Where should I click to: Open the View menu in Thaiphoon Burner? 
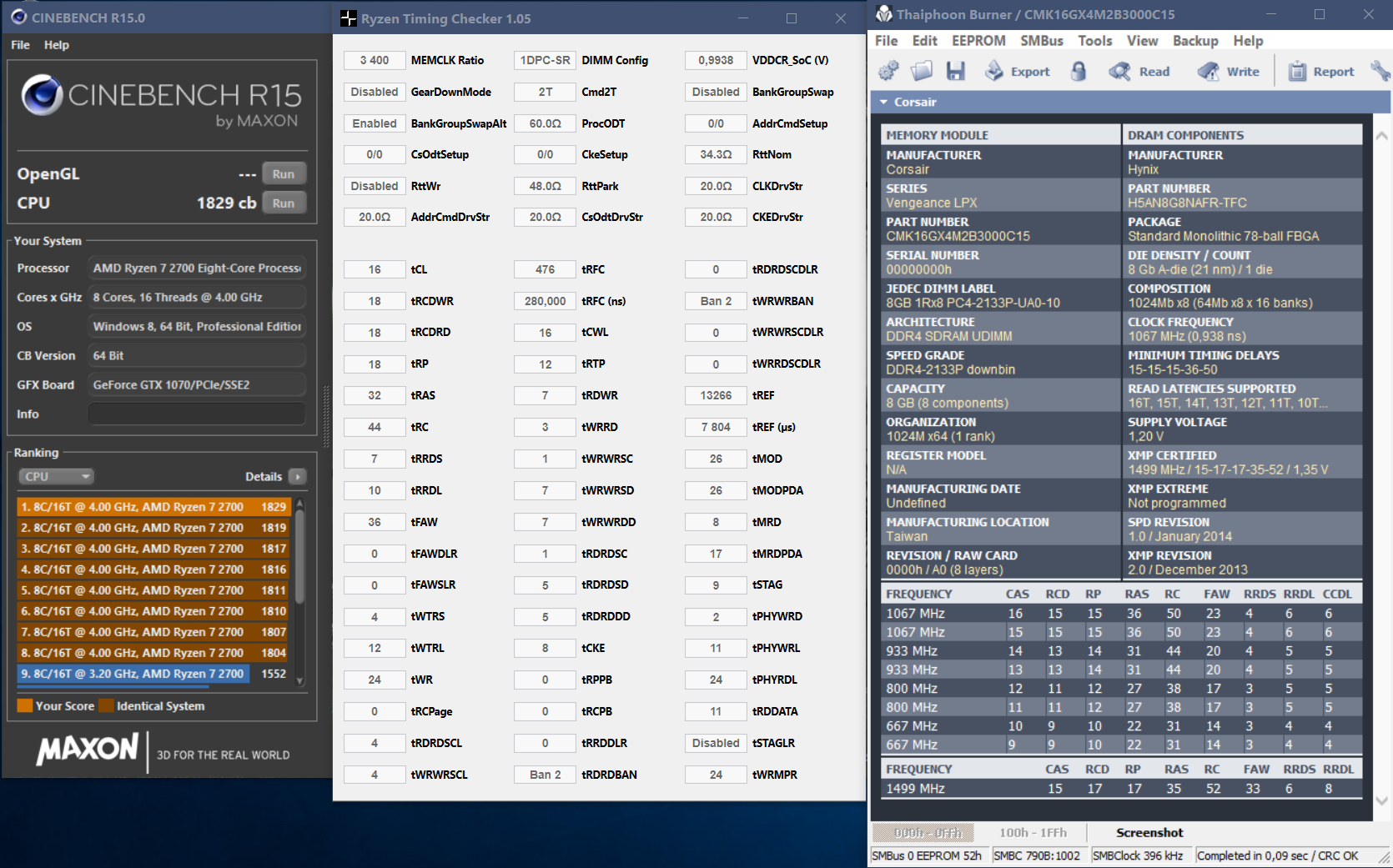[x=1142, y=41]
